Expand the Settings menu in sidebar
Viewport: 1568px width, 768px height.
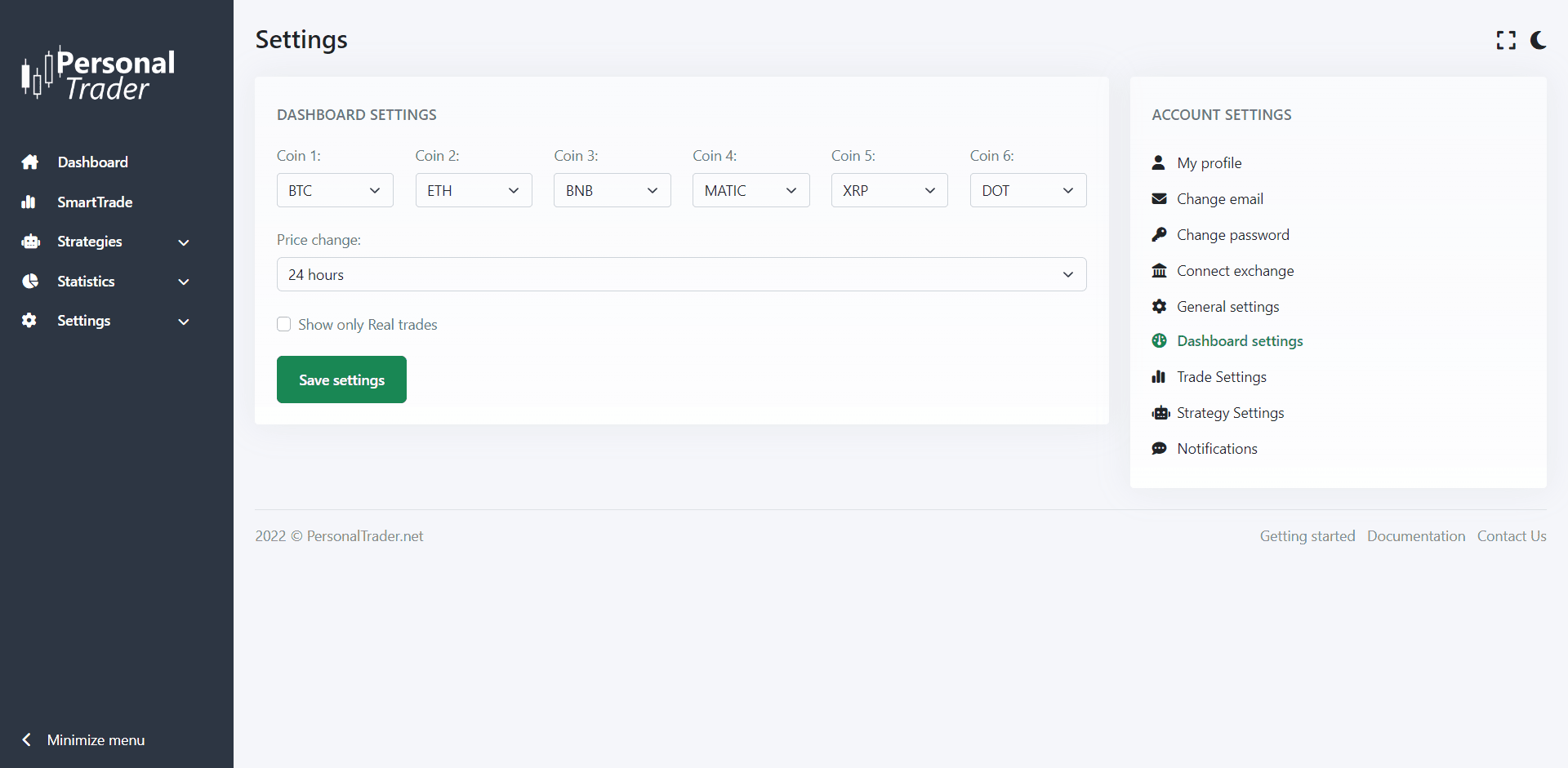click(106, 321)
